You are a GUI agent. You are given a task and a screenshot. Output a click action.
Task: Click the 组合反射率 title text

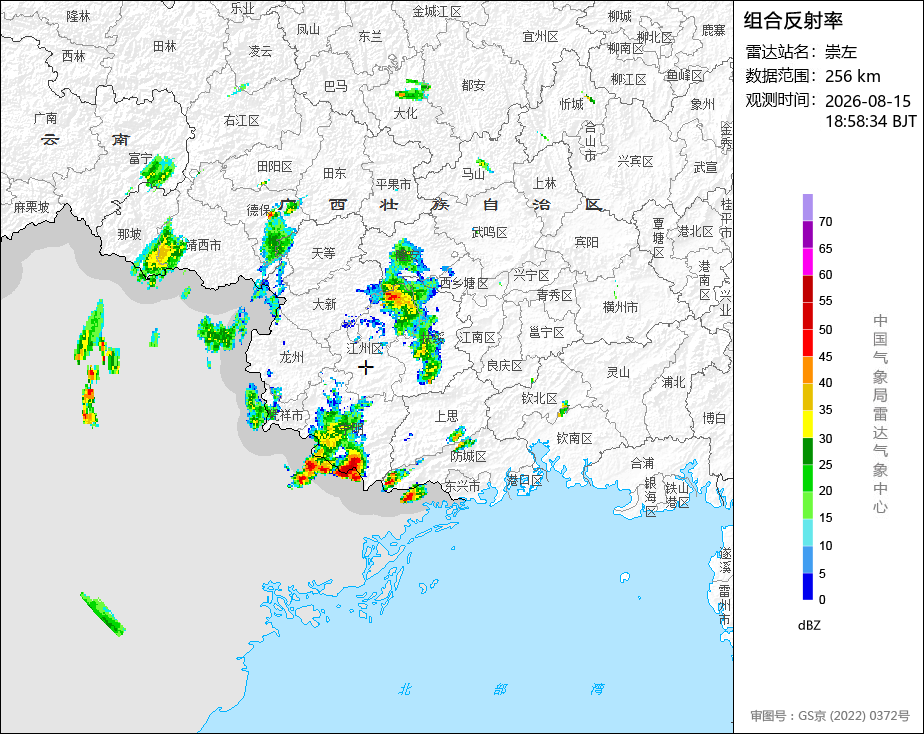click(793, 21)
